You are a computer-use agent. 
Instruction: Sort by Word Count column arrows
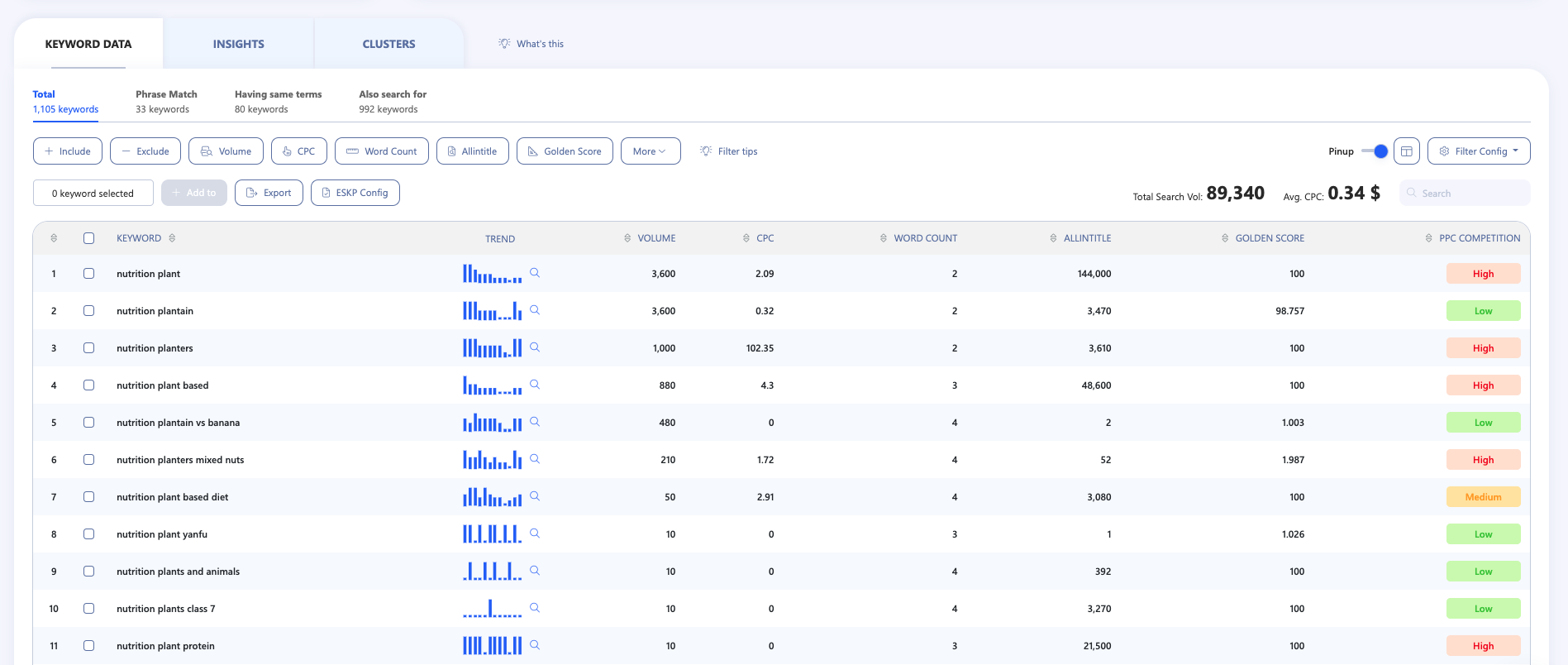(884, 238)
